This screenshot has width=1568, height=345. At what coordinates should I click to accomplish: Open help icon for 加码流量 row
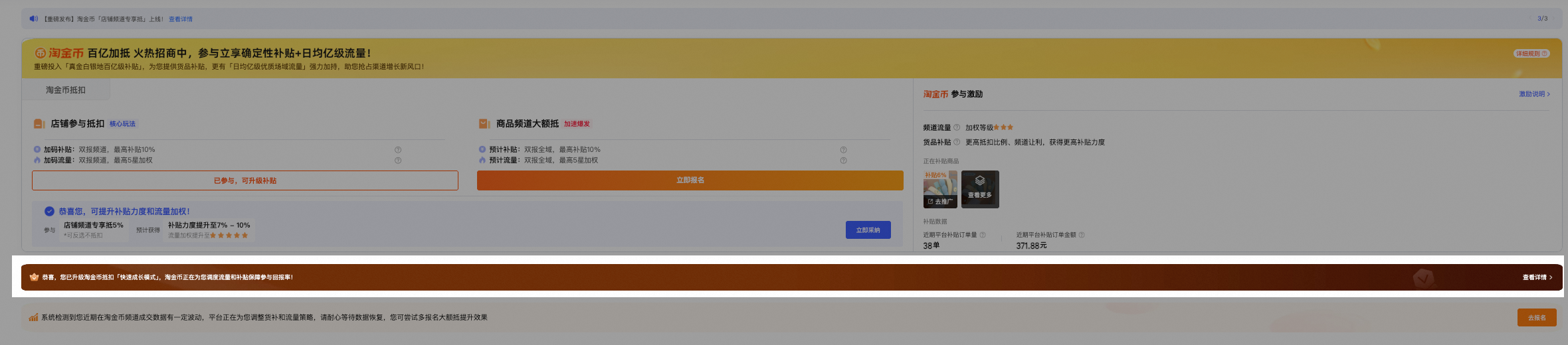[x=398, y=161]
